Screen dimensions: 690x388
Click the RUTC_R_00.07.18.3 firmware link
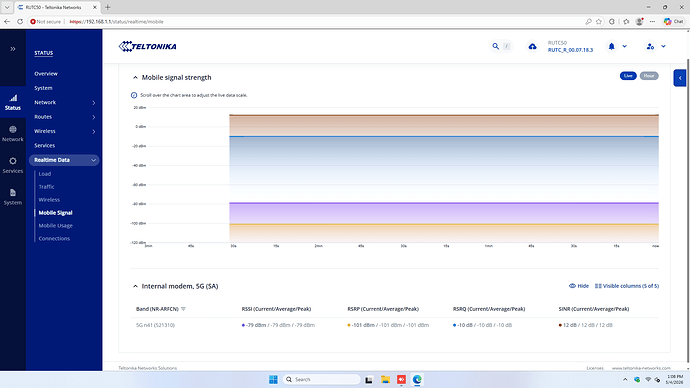tap(570, 50)
